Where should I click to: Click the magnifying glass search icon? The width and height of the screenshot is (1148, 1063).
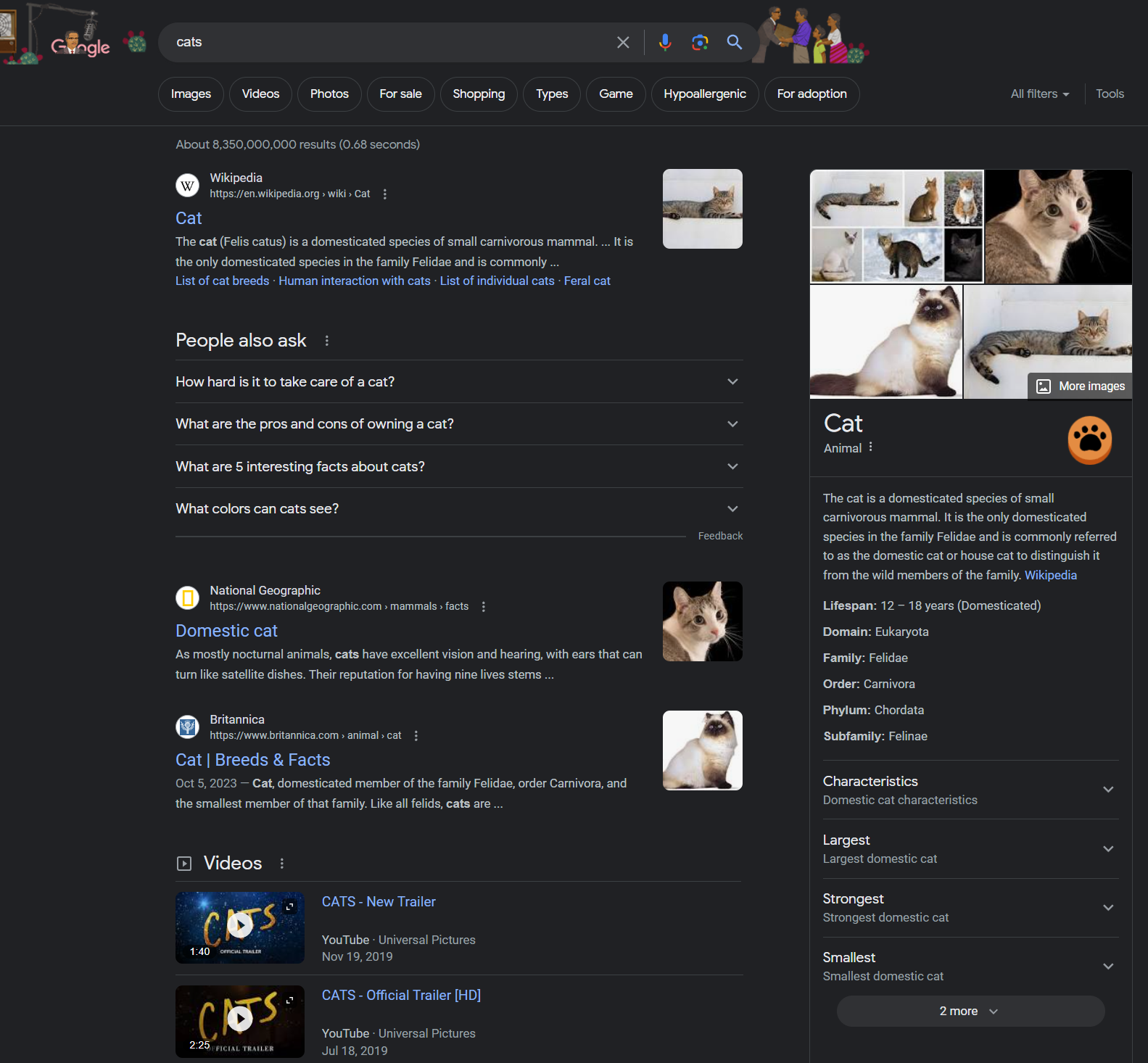[x=735, y=42]
